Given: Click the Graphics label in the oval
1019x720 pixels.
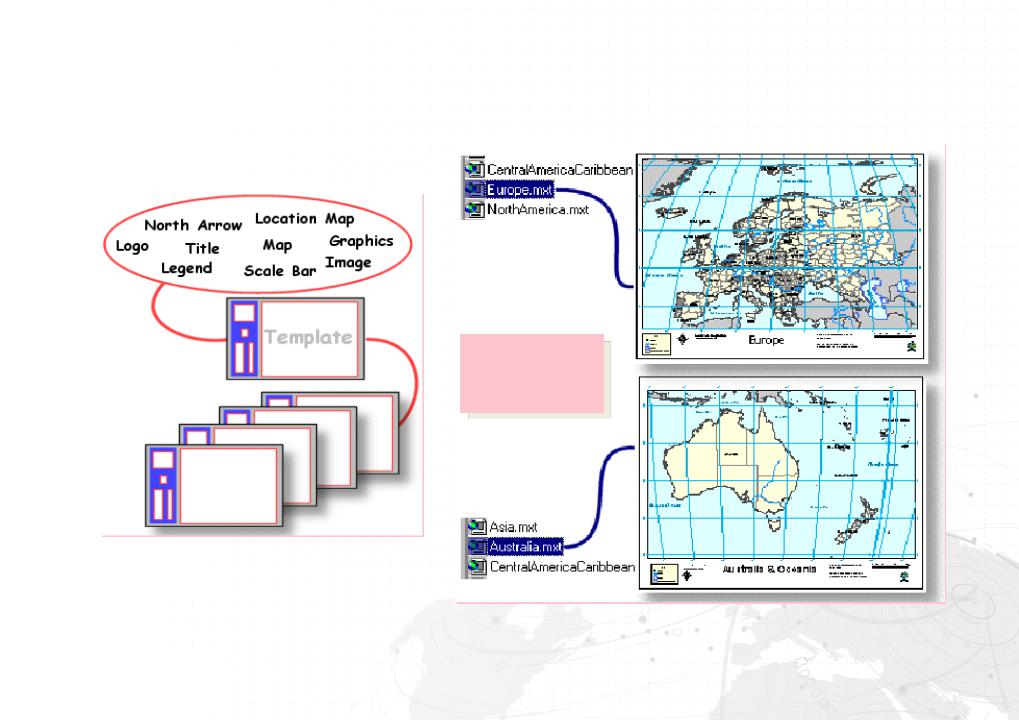Looking at the screenshot, I should coord(361,241).
